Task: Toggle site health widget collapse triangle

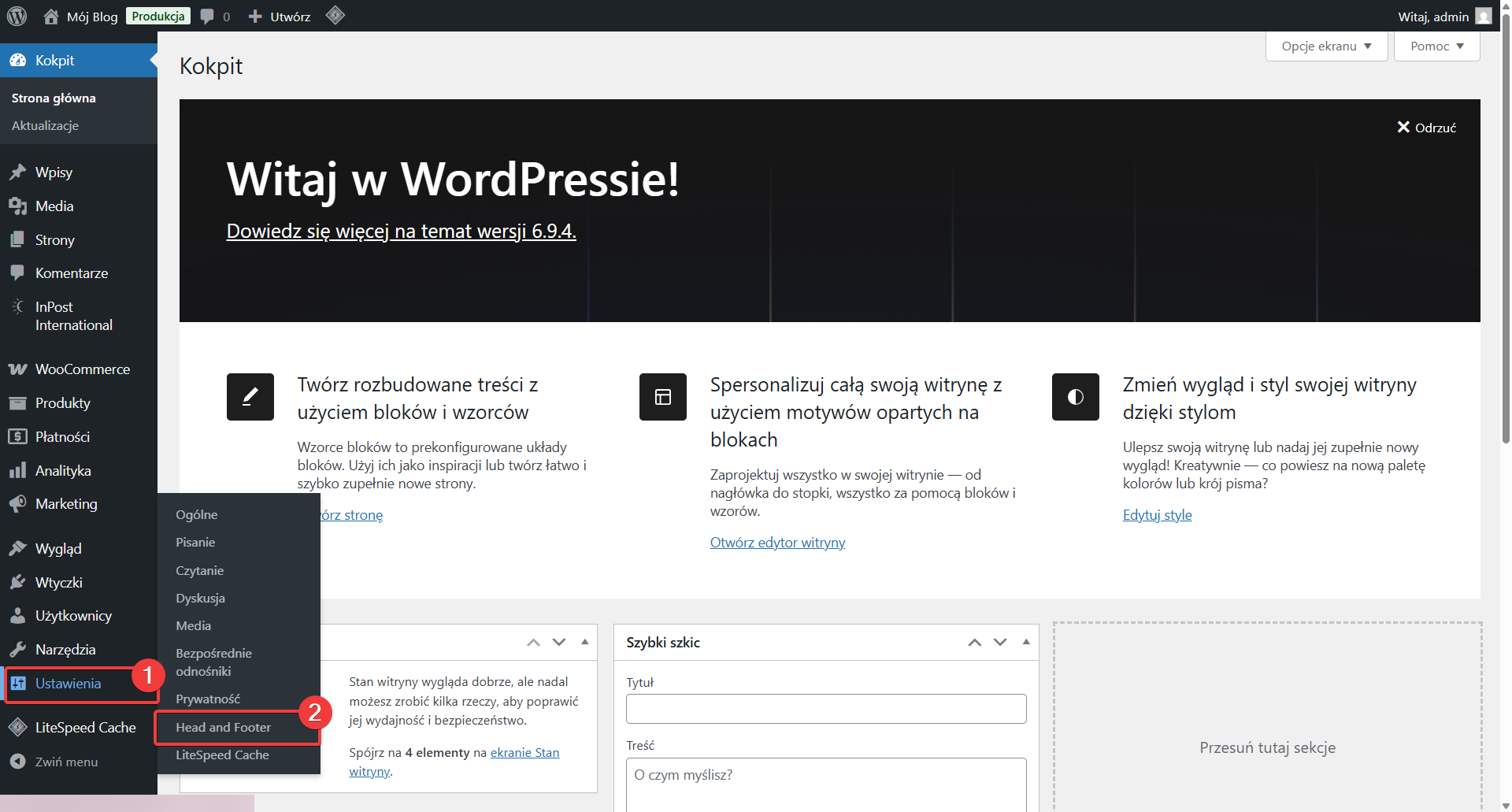Action: tap(585, 643)
